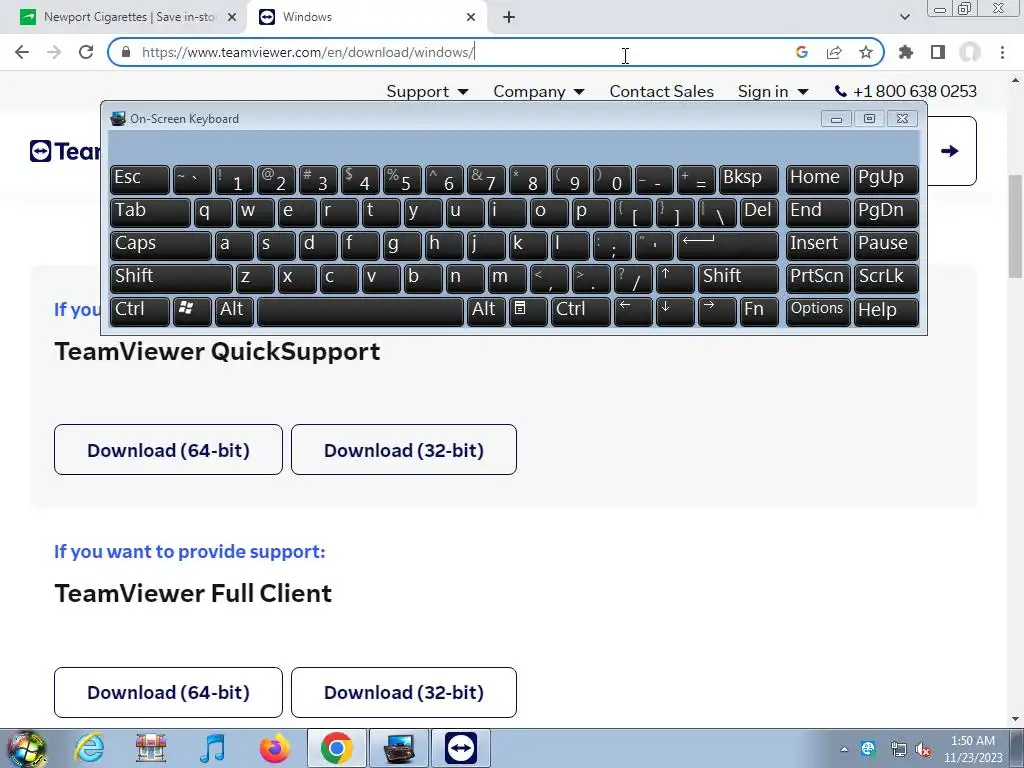Image resolution: width=1024 pixels, height=768 pixels.
Task: Toggle left Ctrl key on On-Screen Keyboard
Action: 140,311
